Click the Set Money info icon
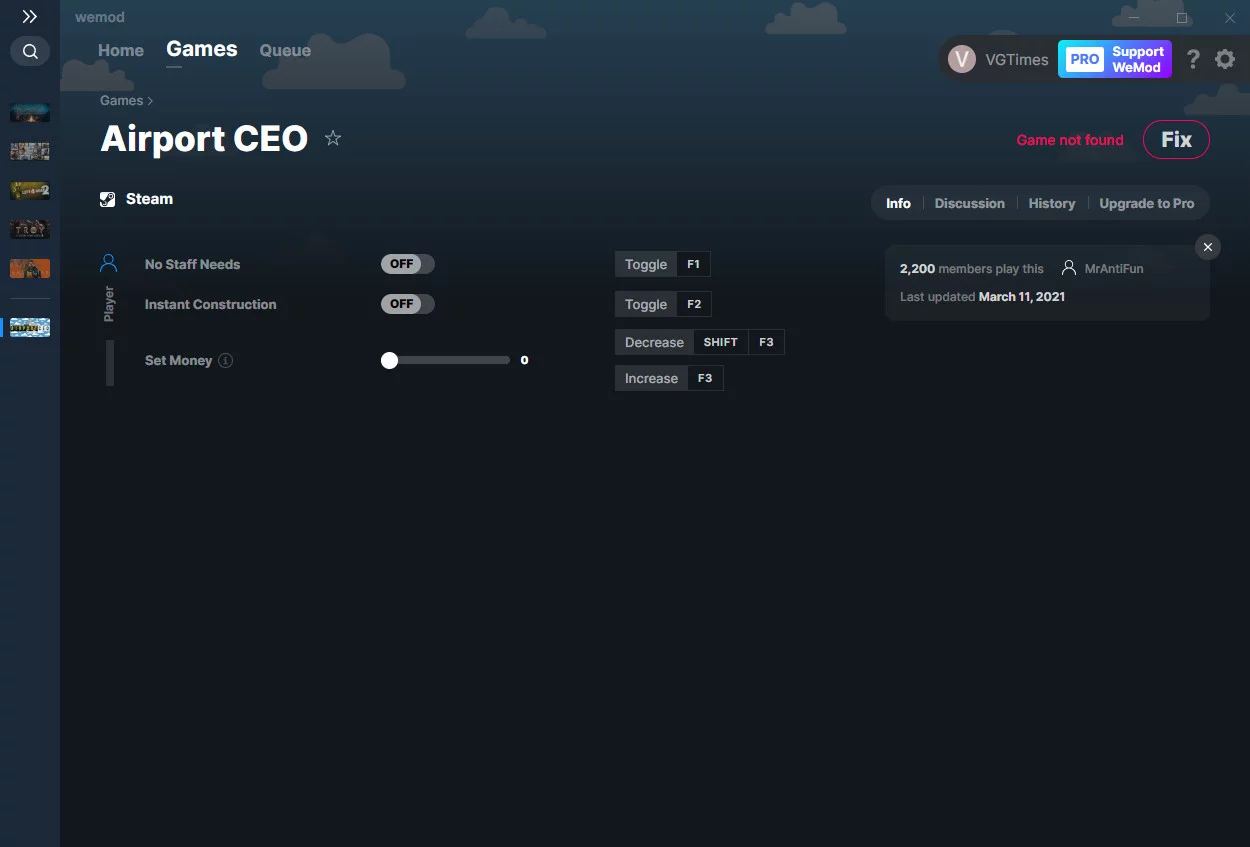This screenshot has width=1250, height=847. click(x=226, y=360)
